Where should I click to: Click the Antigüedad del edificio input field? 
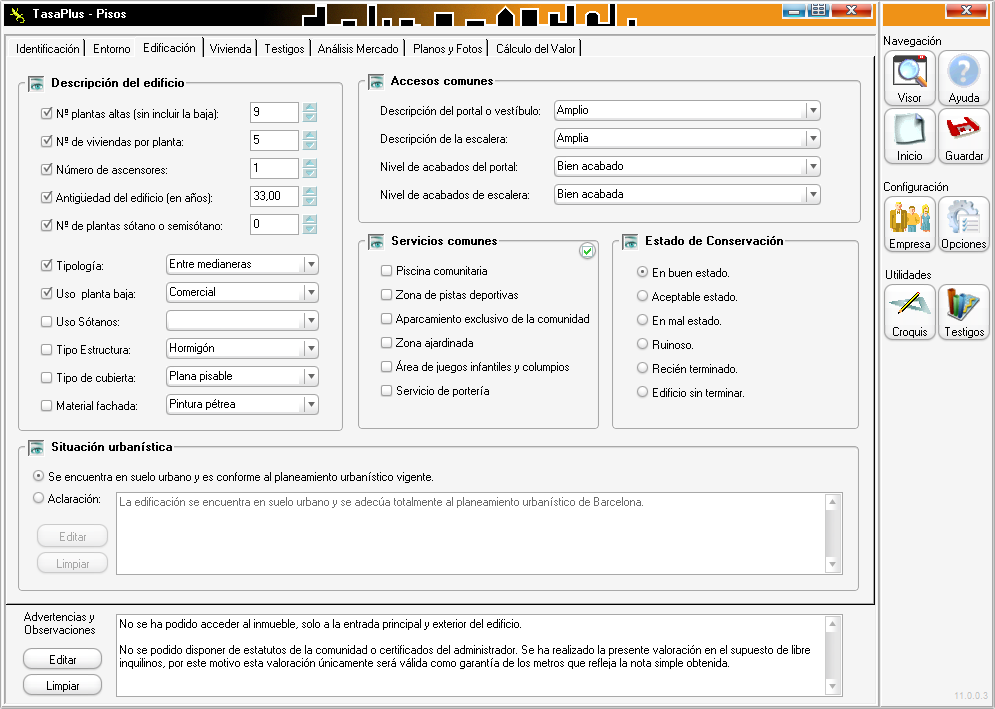point(274,197)
